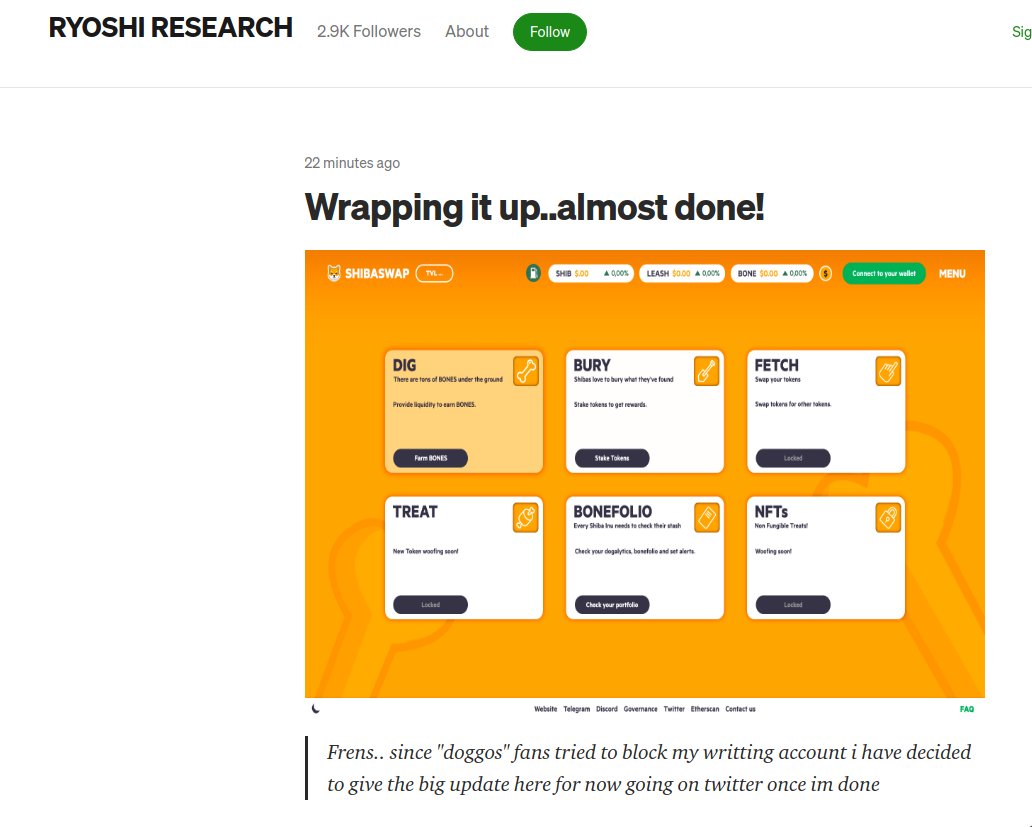The image size is (1032, 827).
Task: Click the yellow dollar coin icon
Action: [825, 273]
